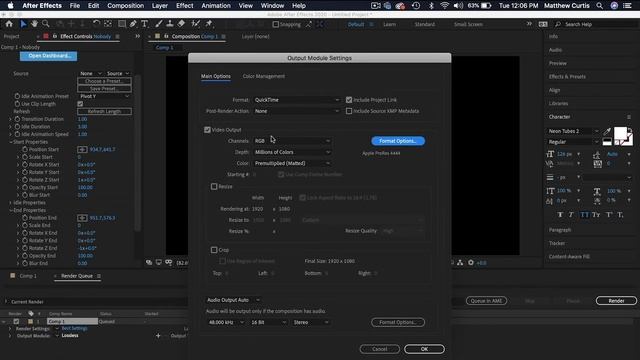Toggle the Video Output checkbox
640x360 pixels.
tap(207, 130)
